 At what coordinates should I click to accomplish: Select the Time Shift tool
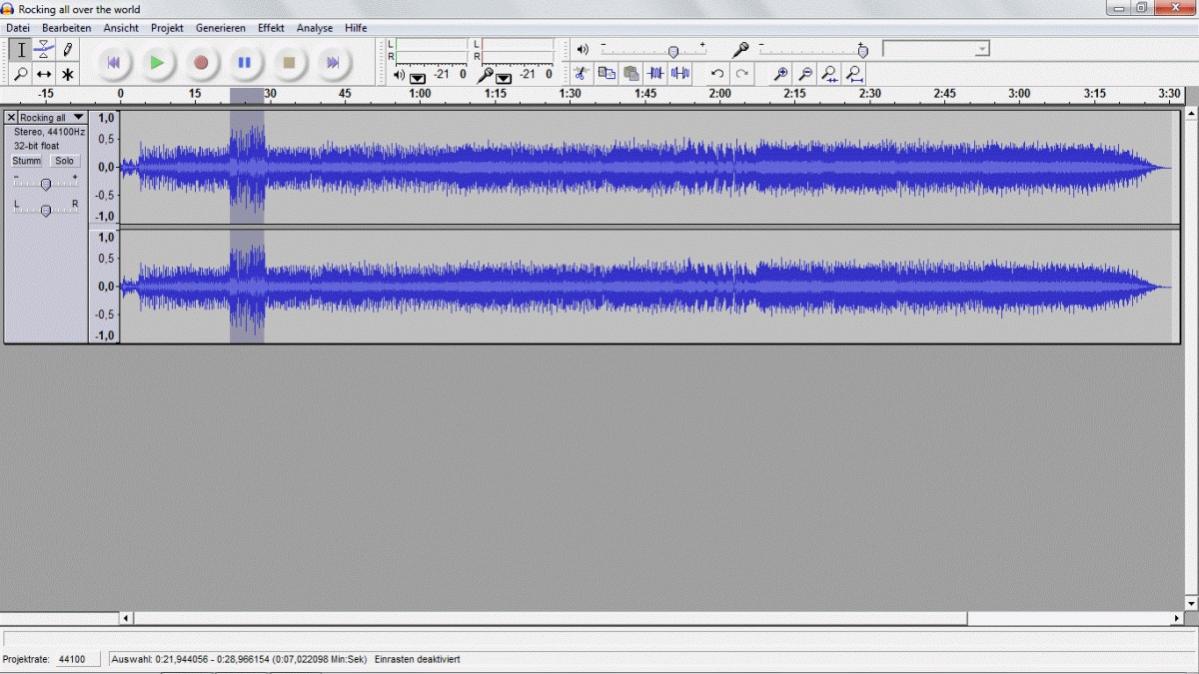[x=44, y=74]
